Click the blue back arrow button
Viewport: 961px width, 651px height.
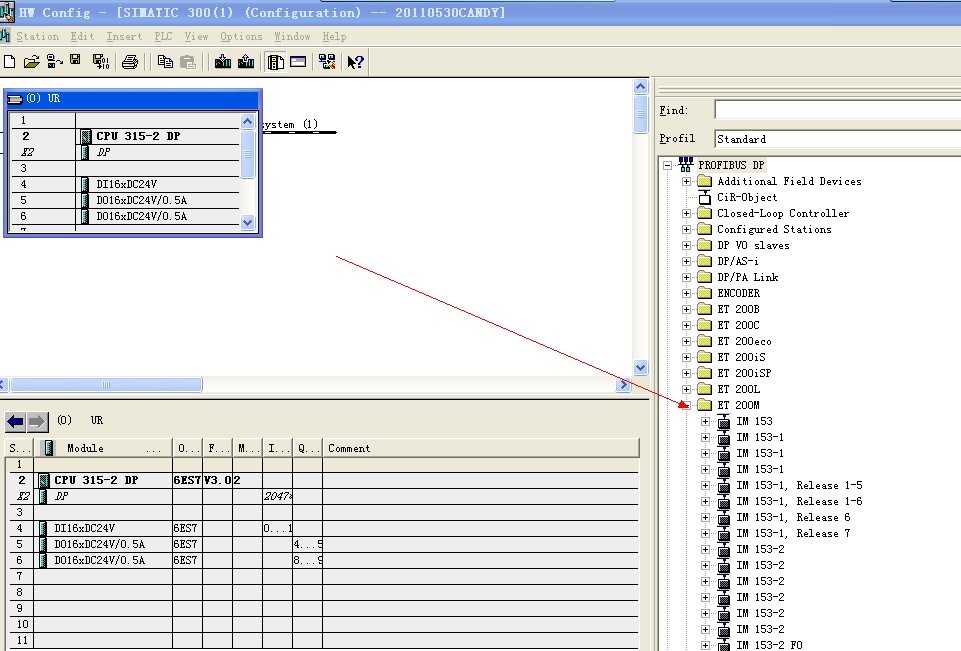coord(15,421)
